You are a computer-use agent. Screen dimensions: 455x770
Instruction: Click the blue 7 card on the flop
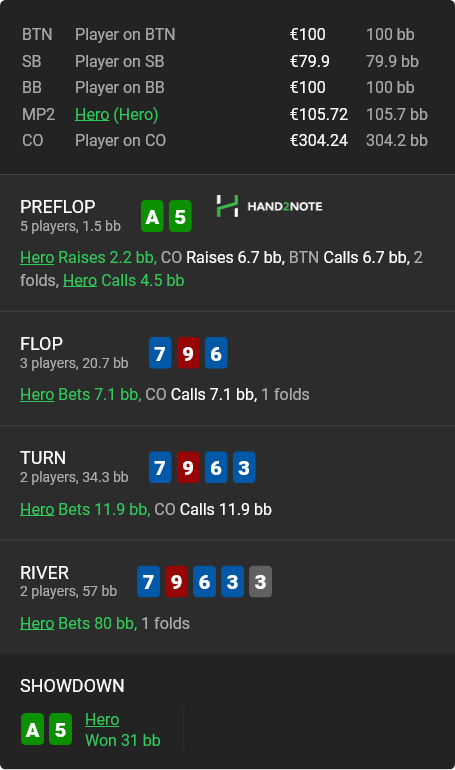tap(160, 353)
